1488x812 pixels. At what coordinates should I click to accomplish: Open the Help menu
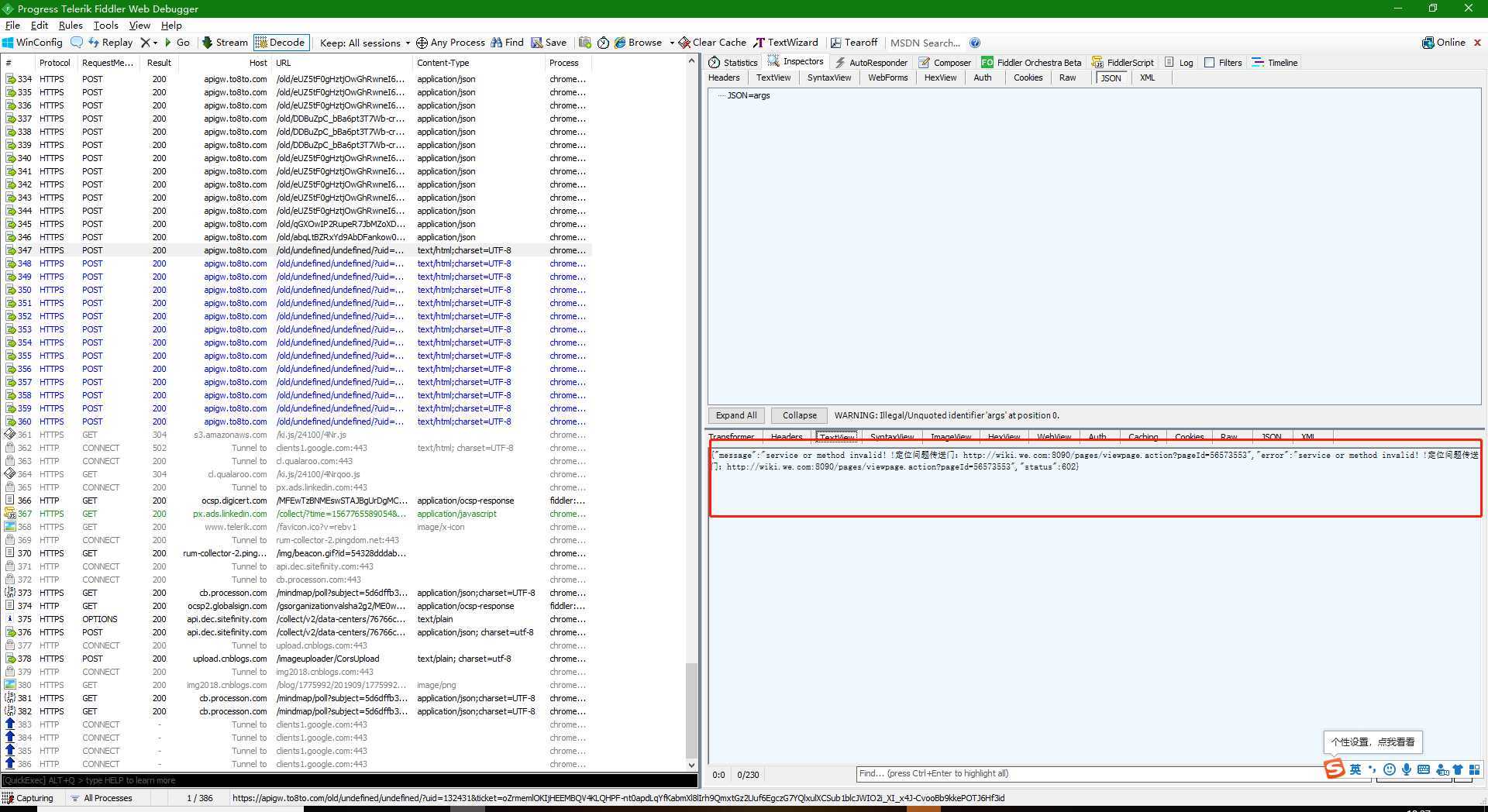pos(171,25)
